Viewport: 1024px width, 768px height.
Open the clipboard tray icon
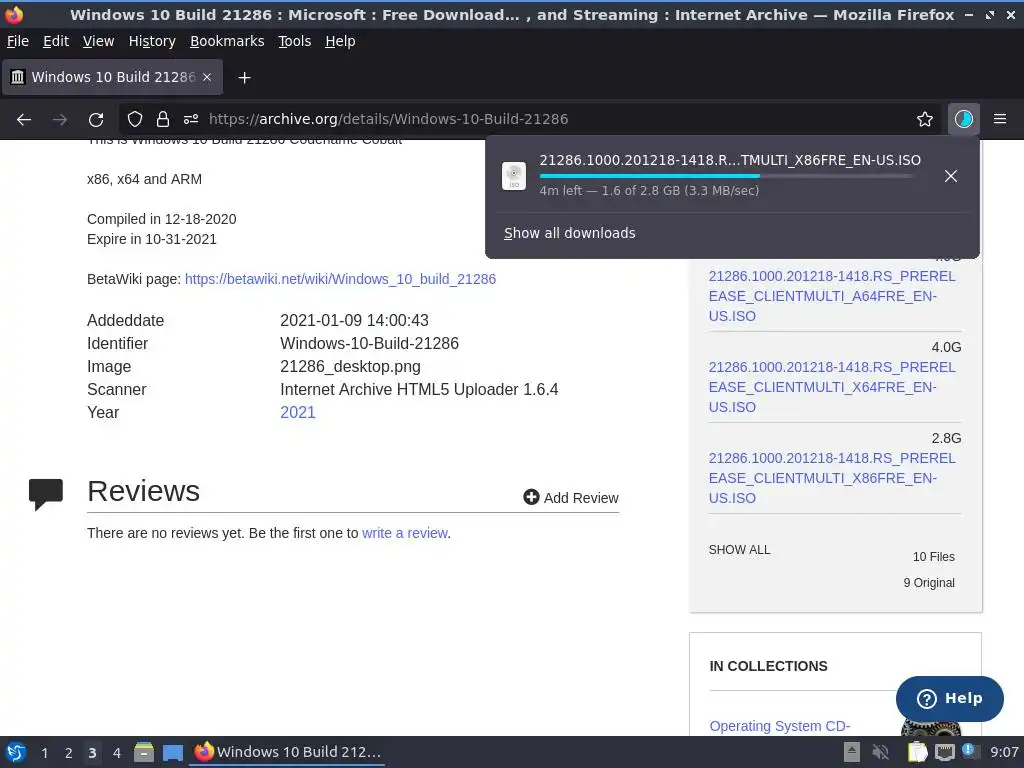pyautogui.click(x=918, y=752)
